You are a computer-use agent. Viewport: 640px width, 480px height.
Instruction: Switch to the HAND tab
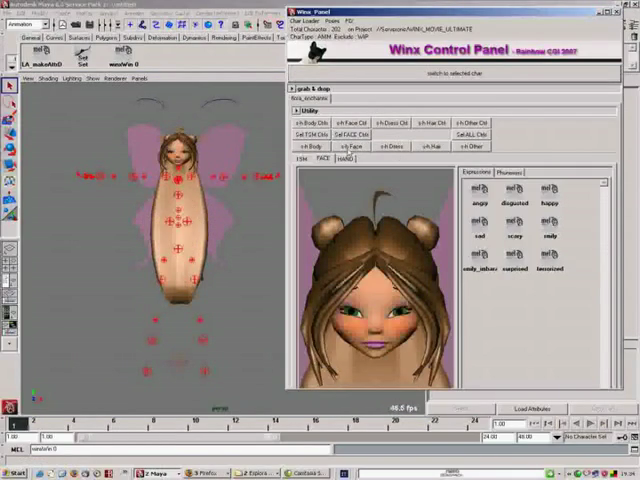point(345,159)
